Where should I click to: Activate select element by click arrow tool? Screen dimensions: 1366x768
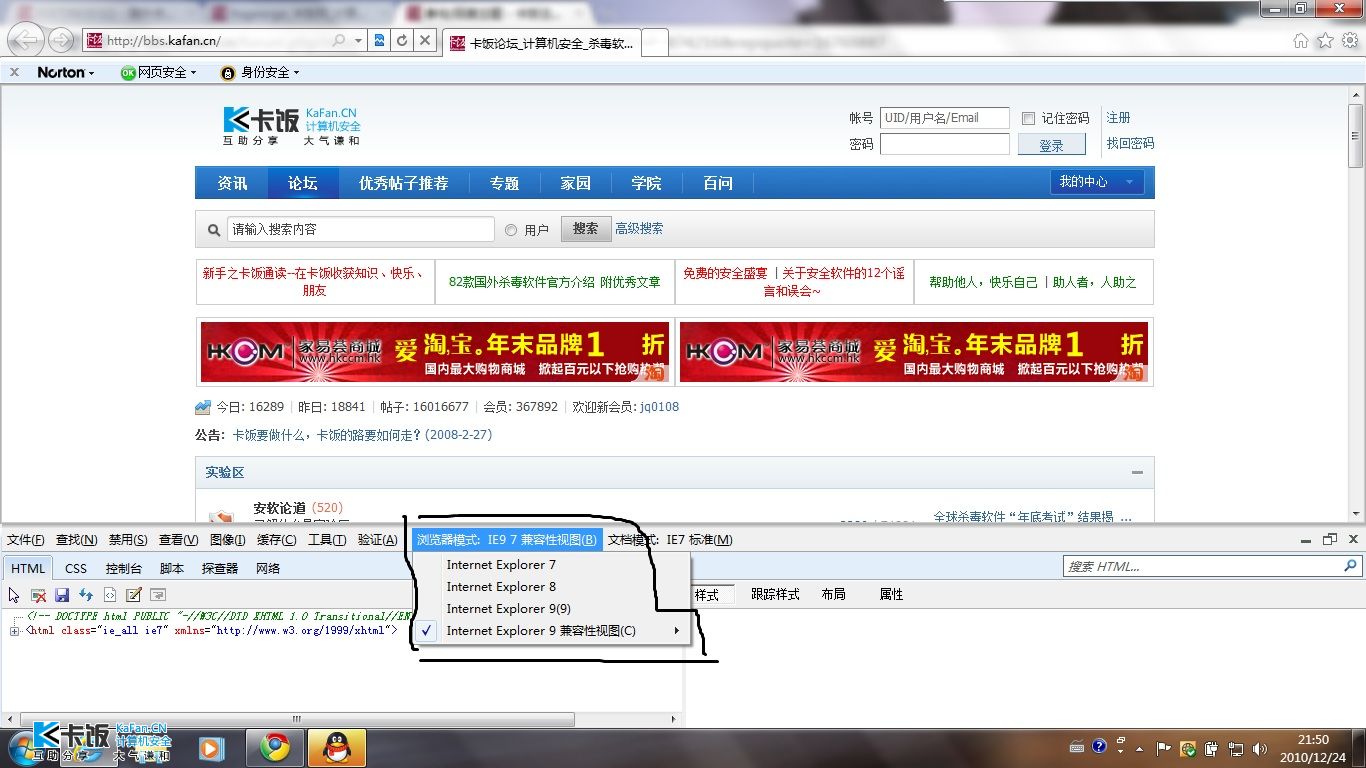[x=14, y=595]
